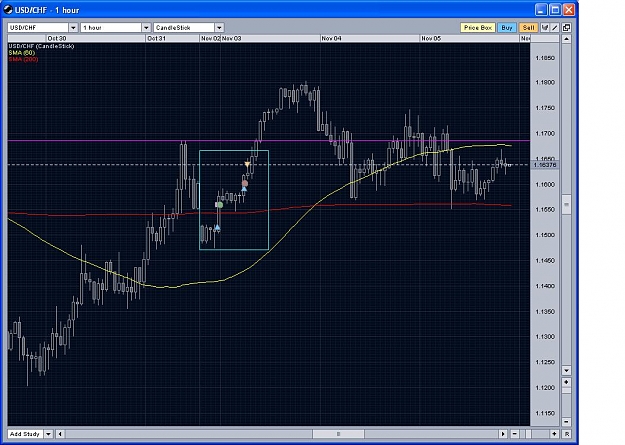The image size is (625, 445).
Task: Click the 1.1150 price axis label
Action: 545,413
